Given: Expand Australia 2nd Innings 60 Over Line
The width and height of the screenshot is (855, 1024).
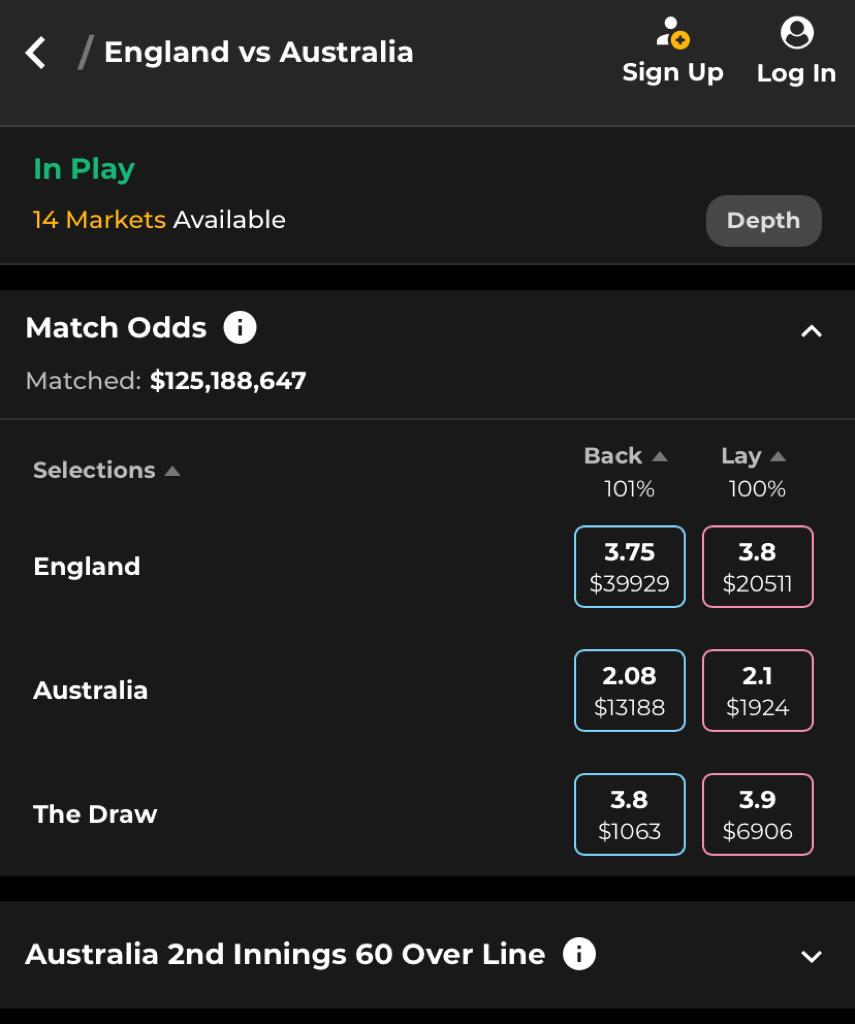Looking at the screenshot, I should pyautogui.click(x=811, y=956).
